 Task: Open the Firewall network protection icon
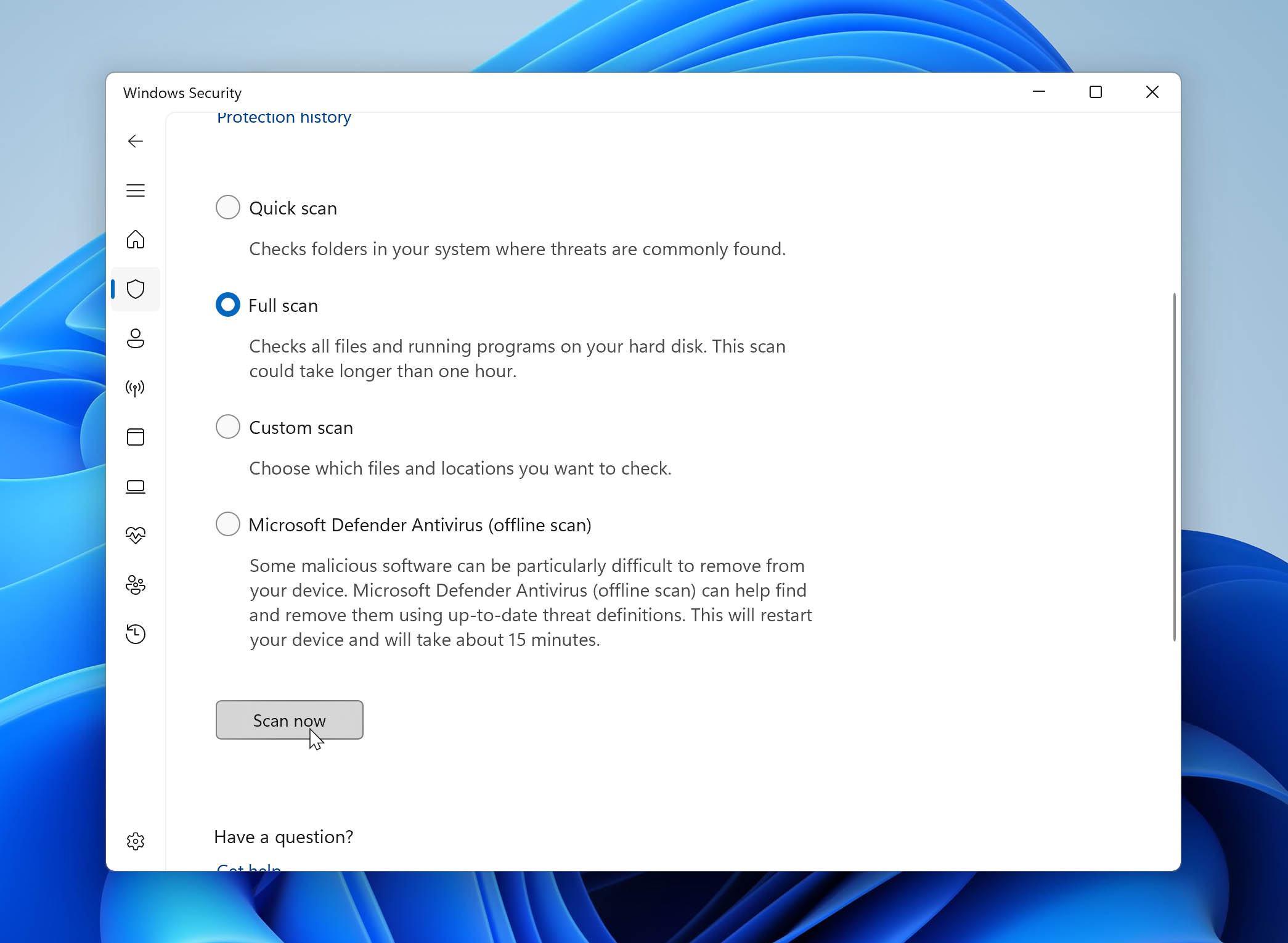pyautogui.click(x=135, y=387)
